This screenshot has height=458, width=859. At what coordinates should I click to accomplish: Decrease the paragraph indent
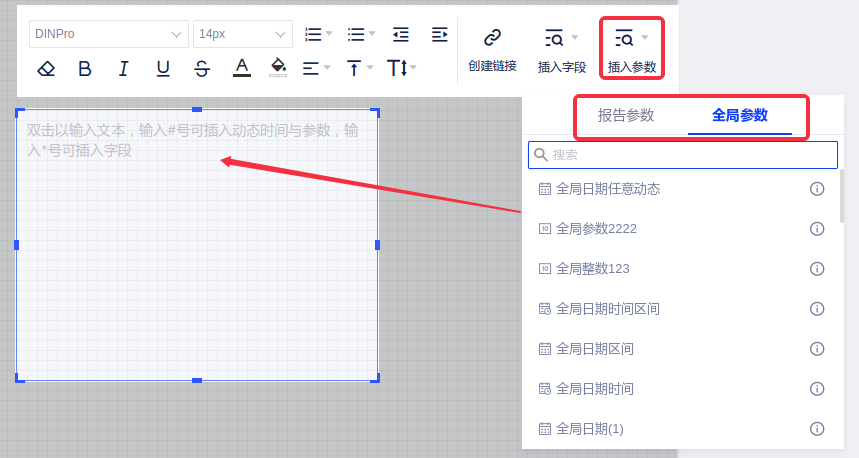401,34
